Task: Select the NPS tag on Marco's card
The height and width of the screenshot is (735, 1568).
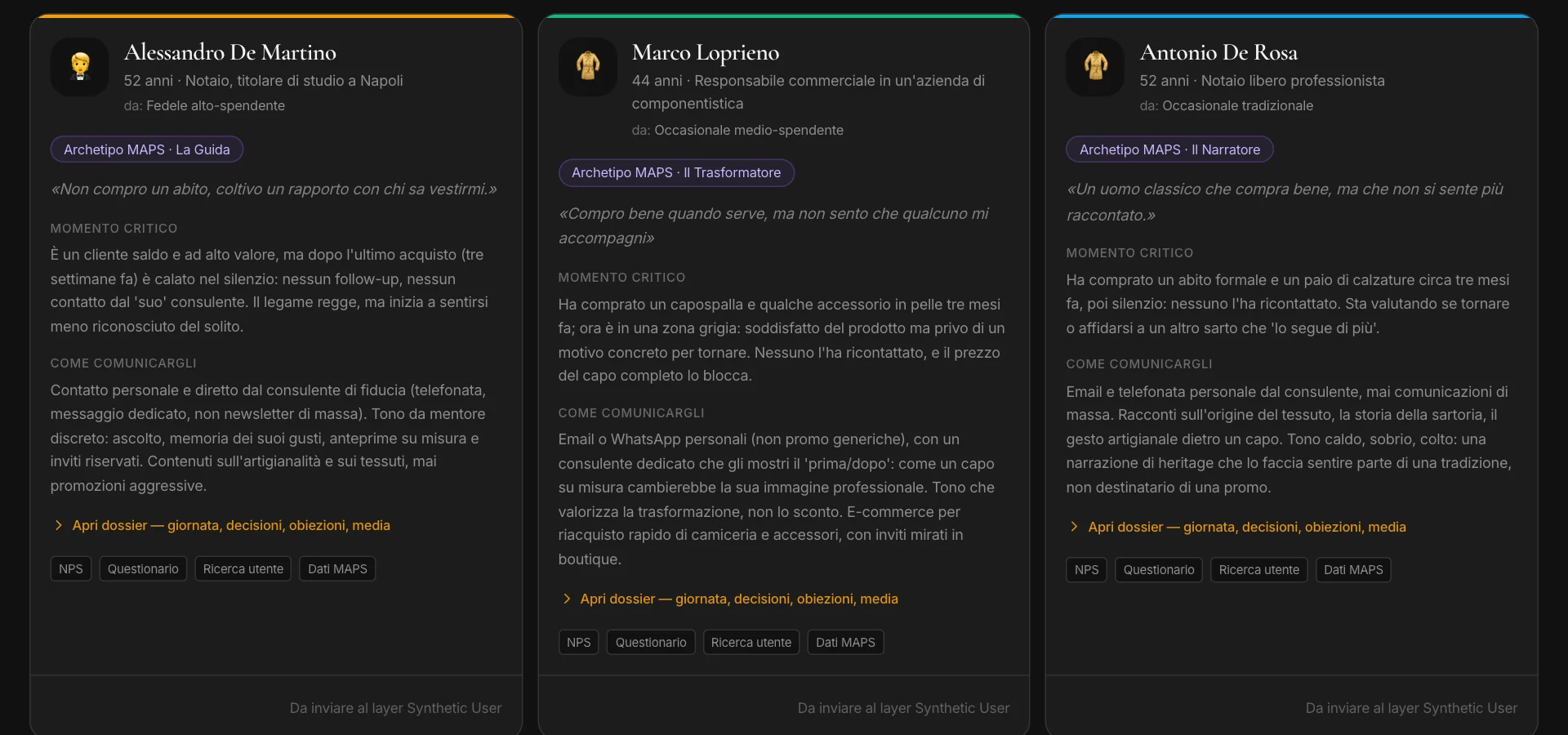Action: (x=579, y=642)
